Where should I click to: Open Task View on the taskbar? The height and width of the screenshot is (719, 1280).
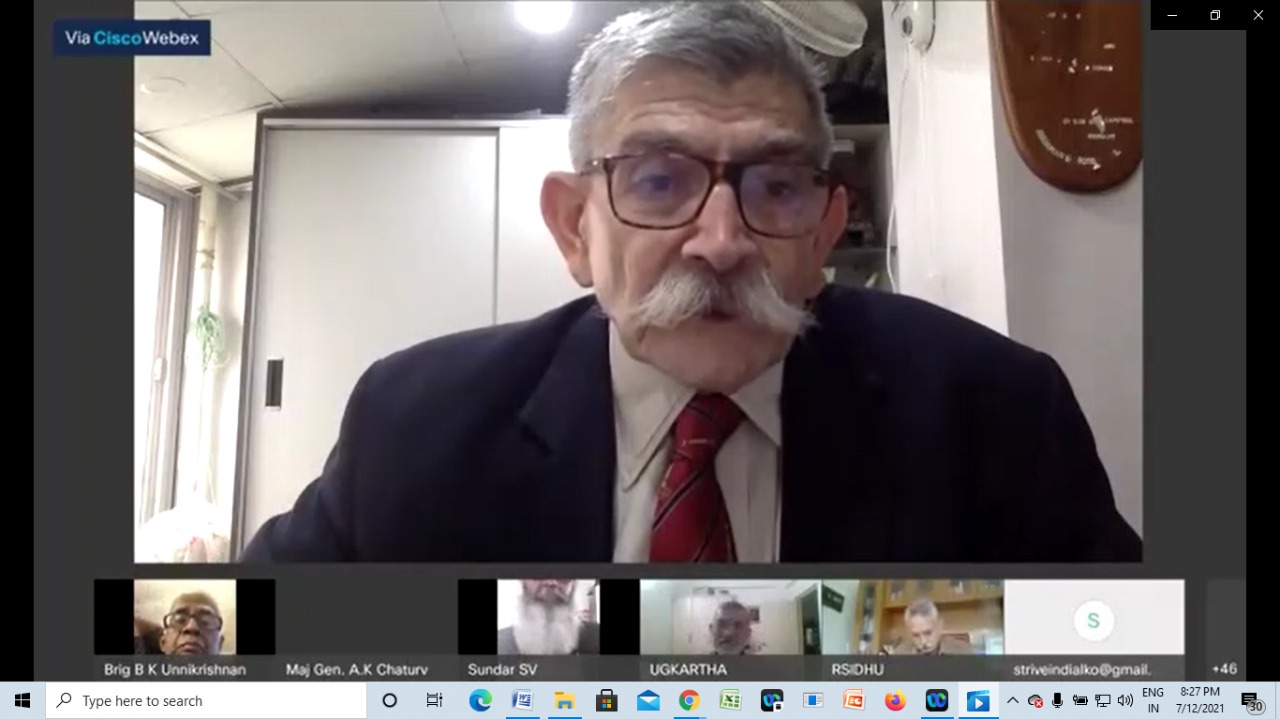[434, 701]
